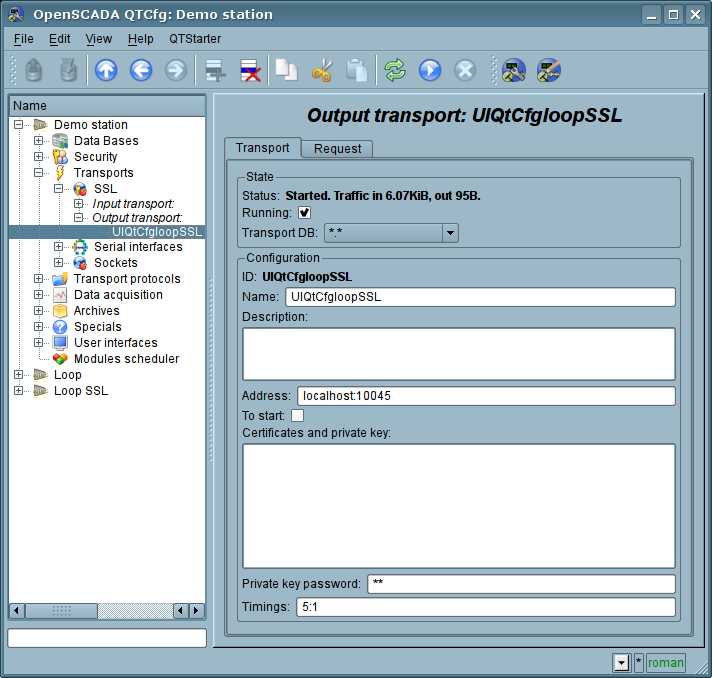The height and width of the screenshot is (678, 712).
Task: Click the Certificates and private key text area
Action: pos(459,506)
